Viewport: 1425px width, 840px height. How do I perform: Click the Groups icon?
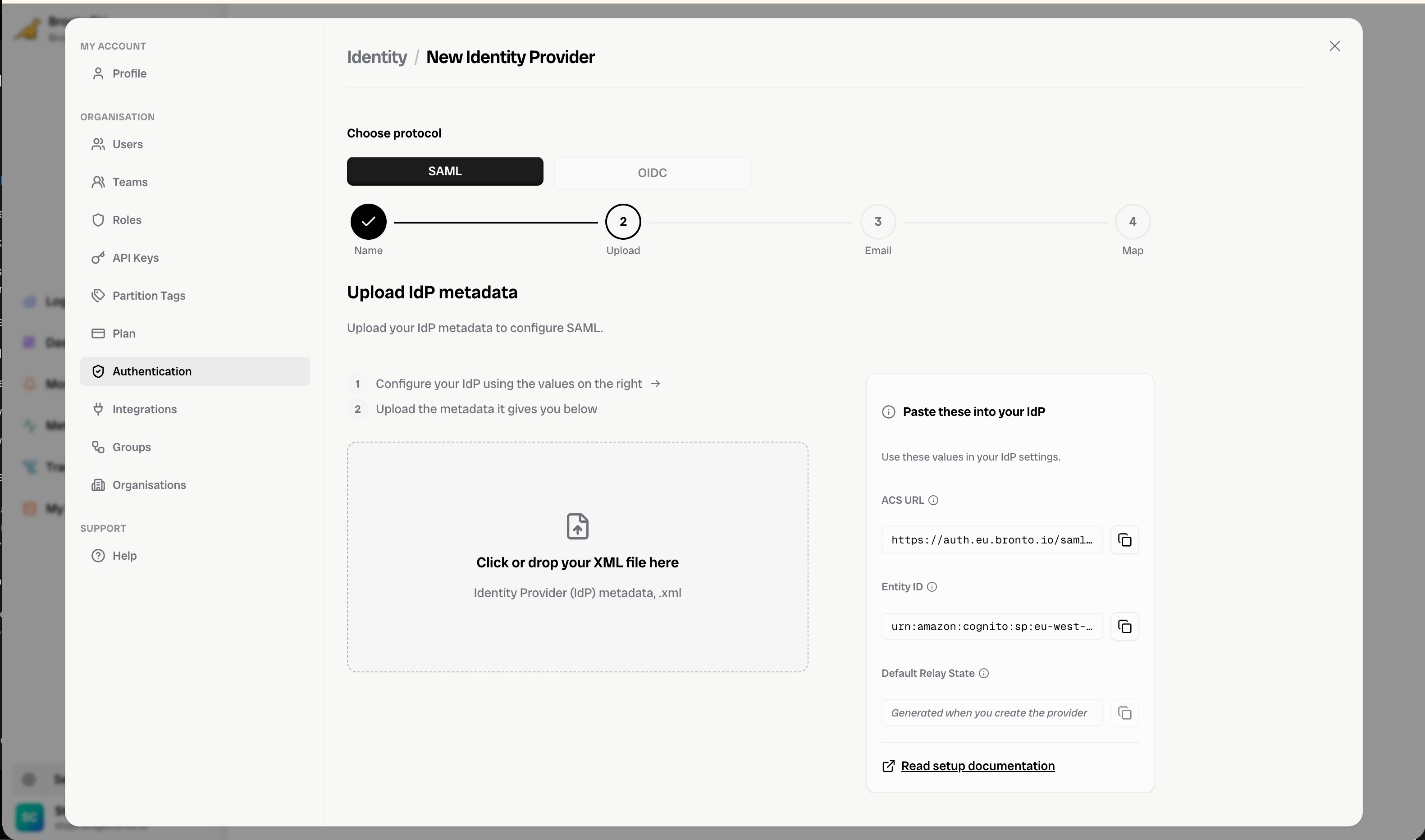tap(99, 447)
